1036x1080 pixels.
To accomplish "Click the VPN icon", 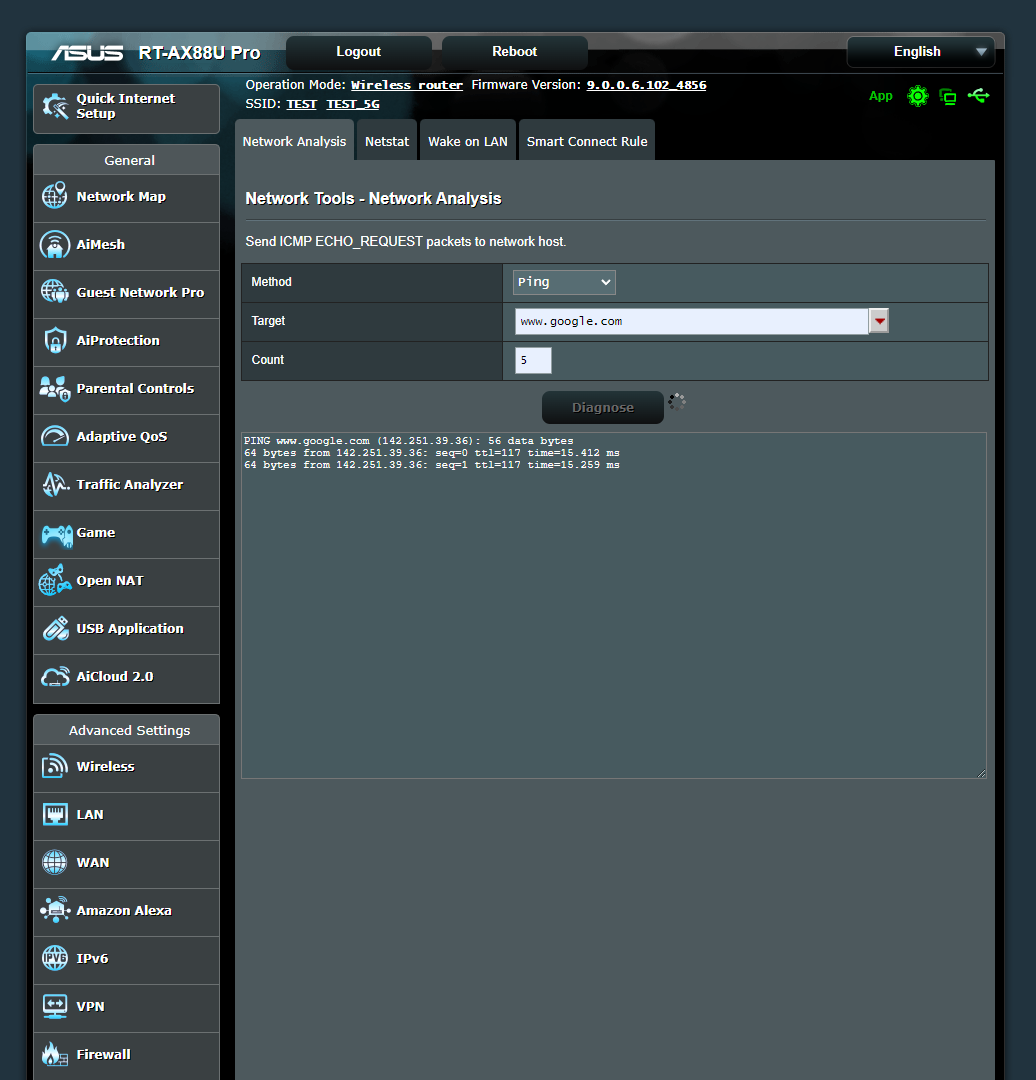I will [54, 1006].
